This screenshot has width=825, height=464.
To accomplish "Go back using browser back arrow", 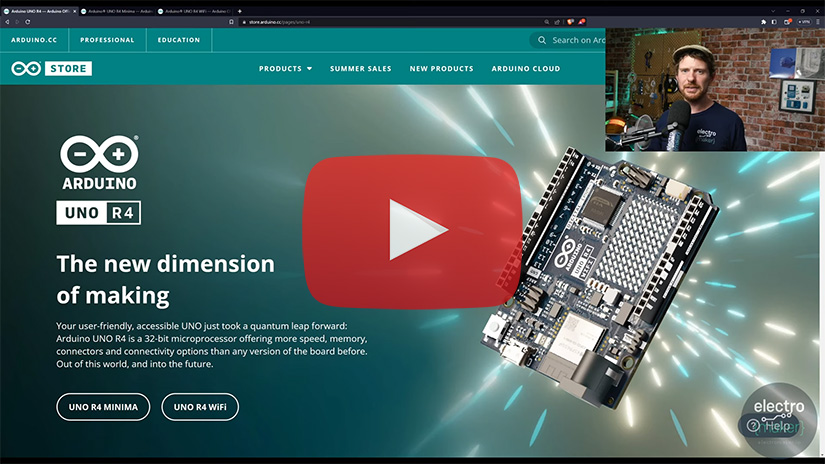I will tap(7, 22).
